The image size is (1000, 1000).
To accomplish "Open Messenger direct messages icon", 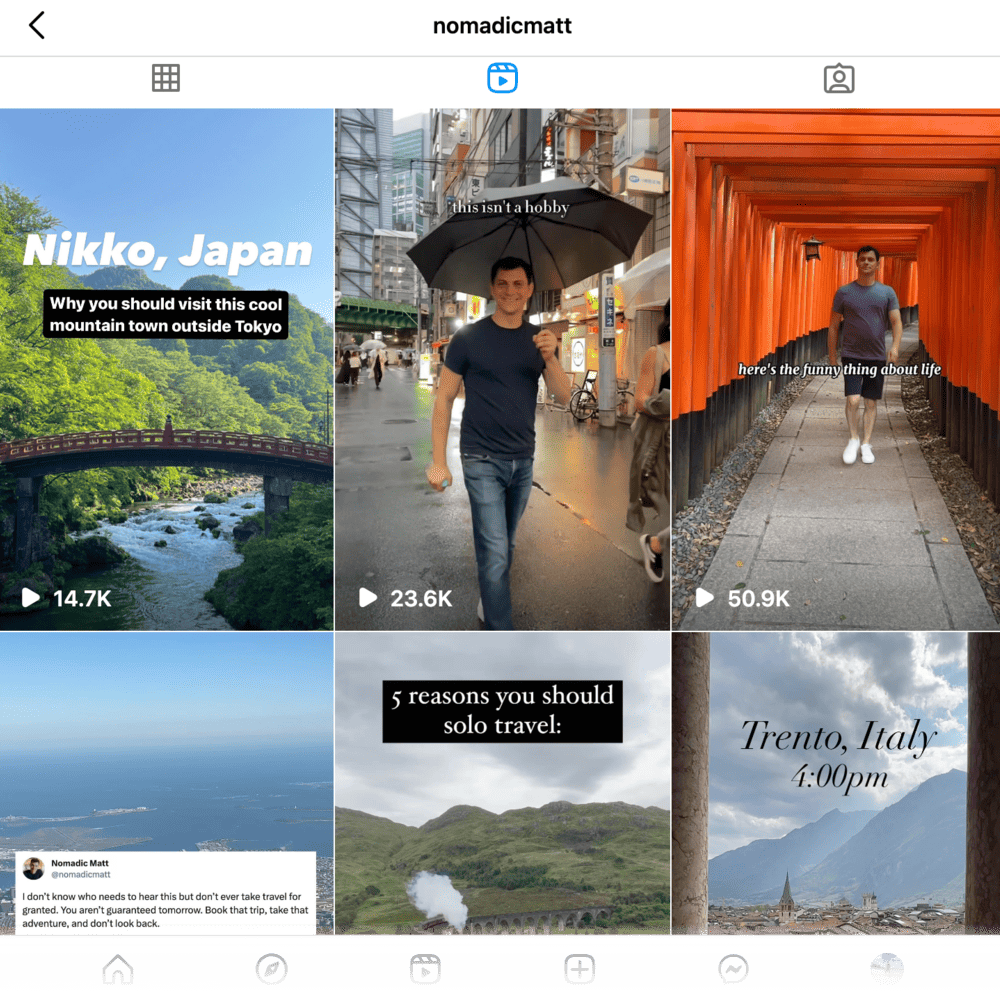I will click(x=733, y=969).
